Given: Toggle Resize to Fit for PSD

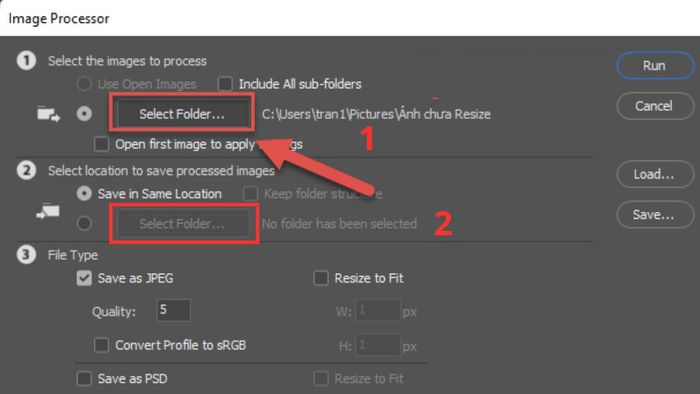Looking at the screenshot, I should (321, 378).
